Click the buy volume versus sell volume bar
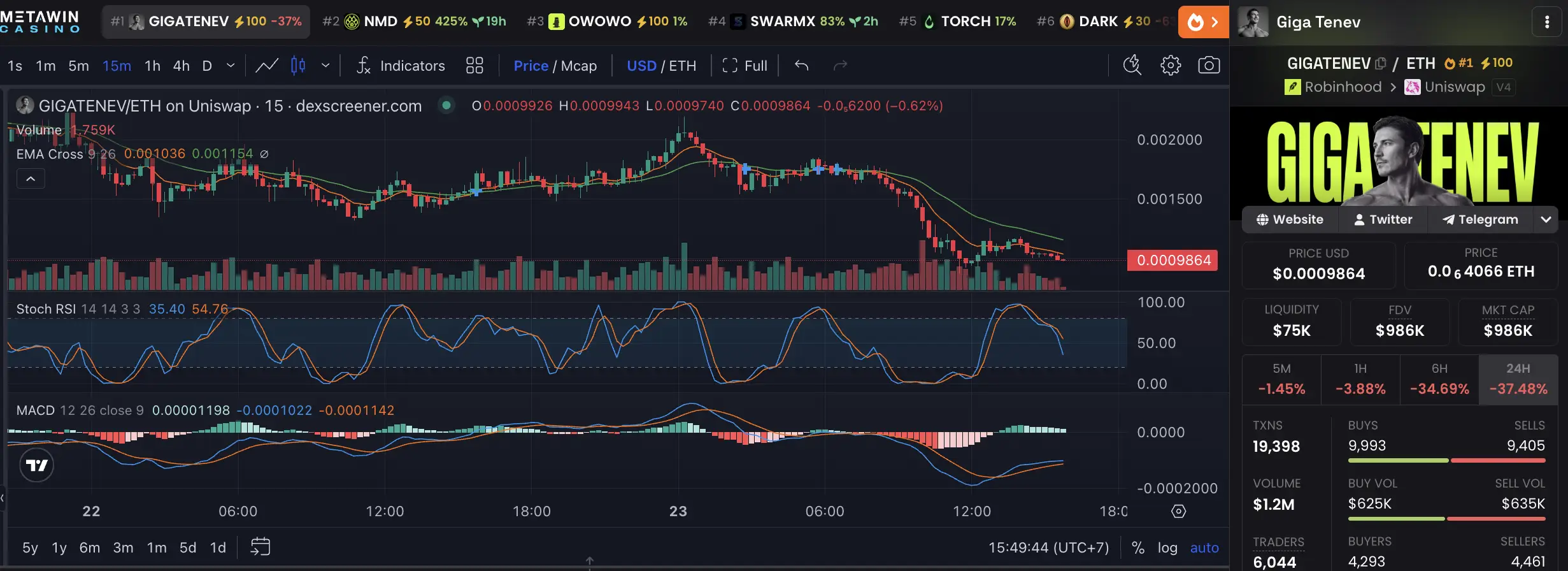This screenshot has width=1568, height=571. click(x=1446, y=519)
